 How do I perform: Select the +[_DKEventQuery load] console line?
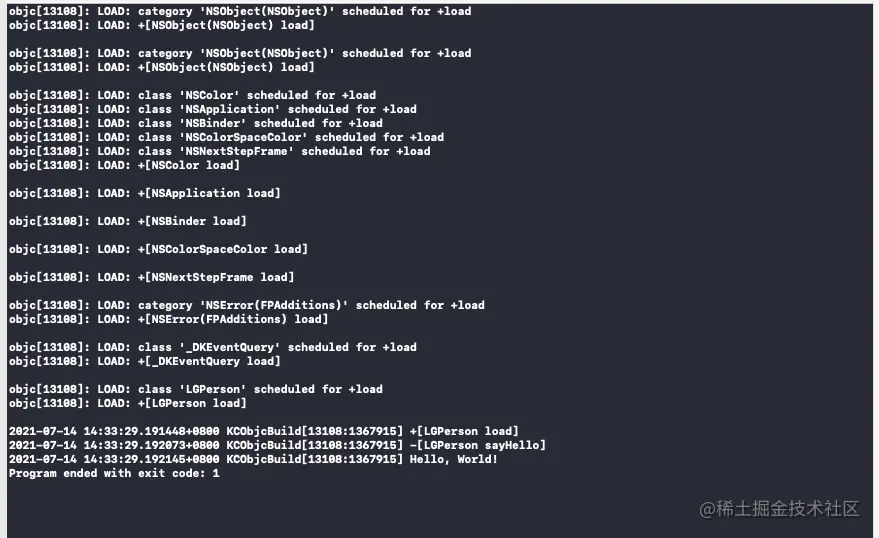(145, 361)
